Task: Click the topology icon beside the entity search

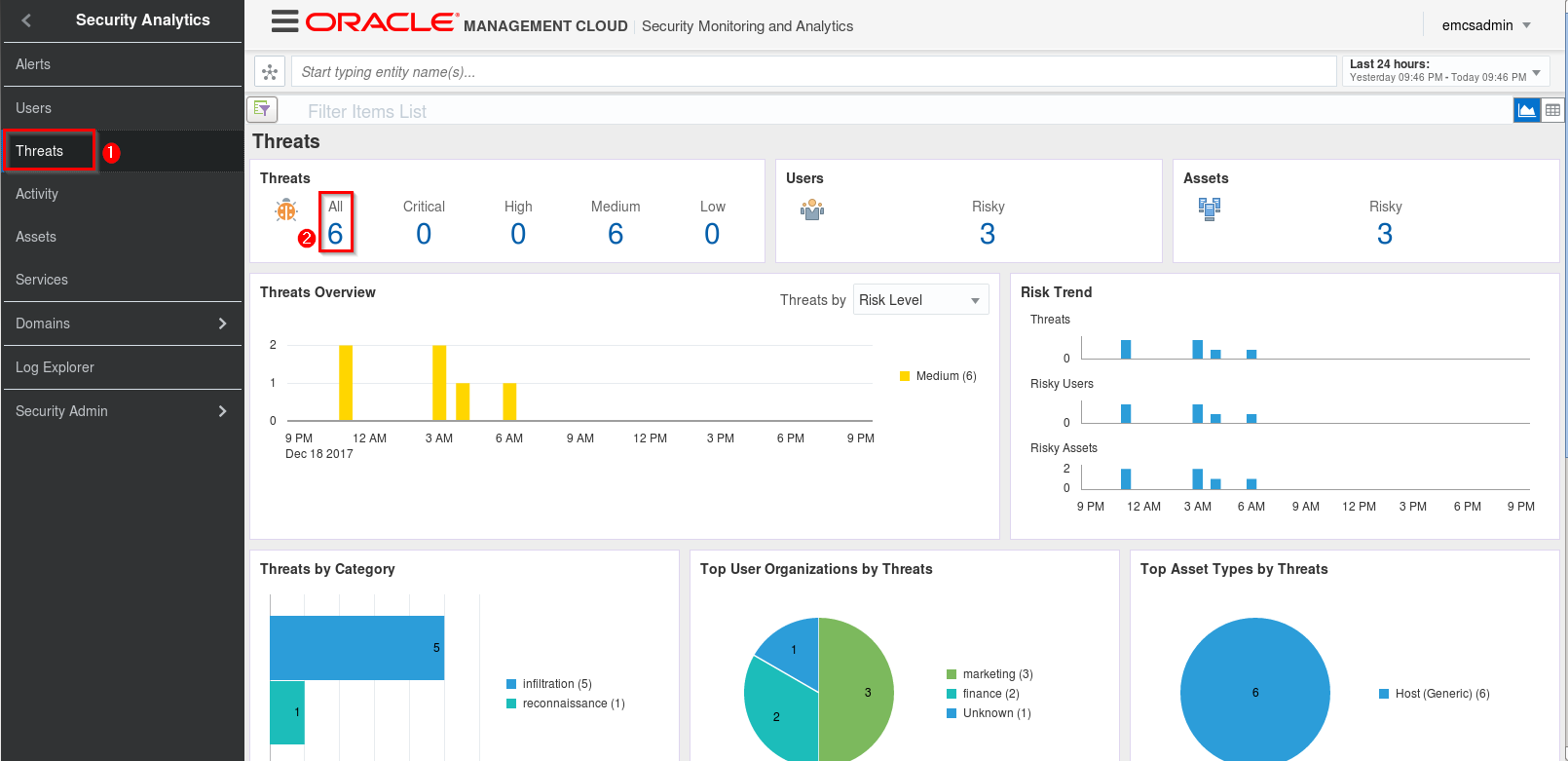Action: coord(270,71)
